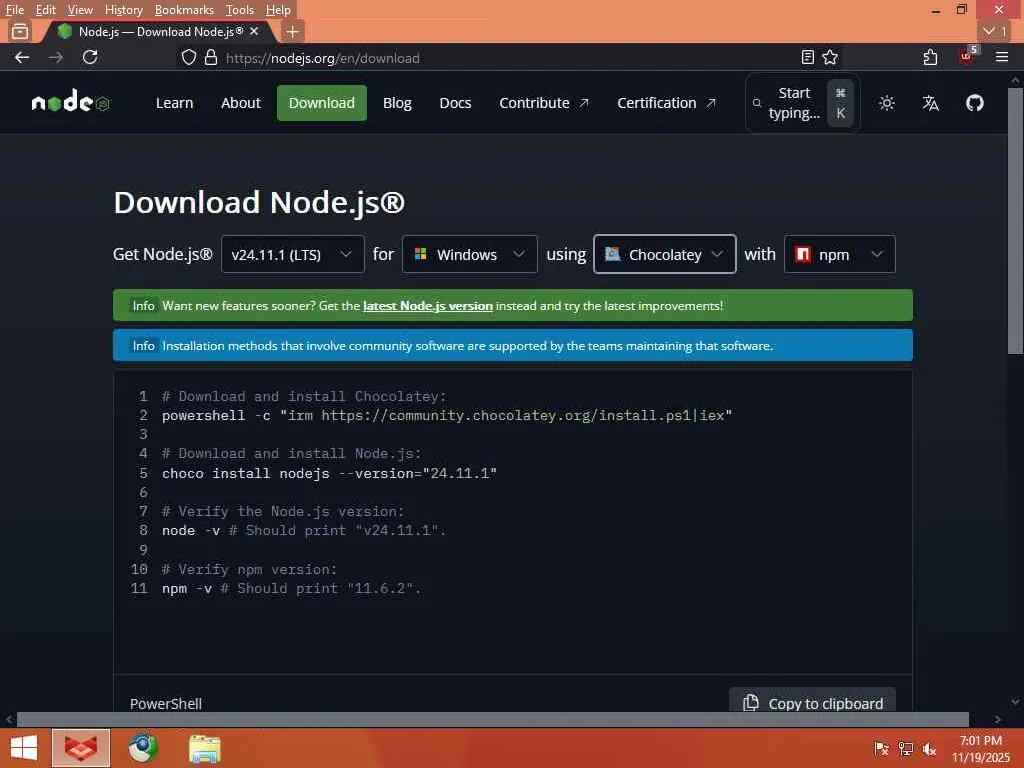Click the copy clipboard icon

point(751,703)
